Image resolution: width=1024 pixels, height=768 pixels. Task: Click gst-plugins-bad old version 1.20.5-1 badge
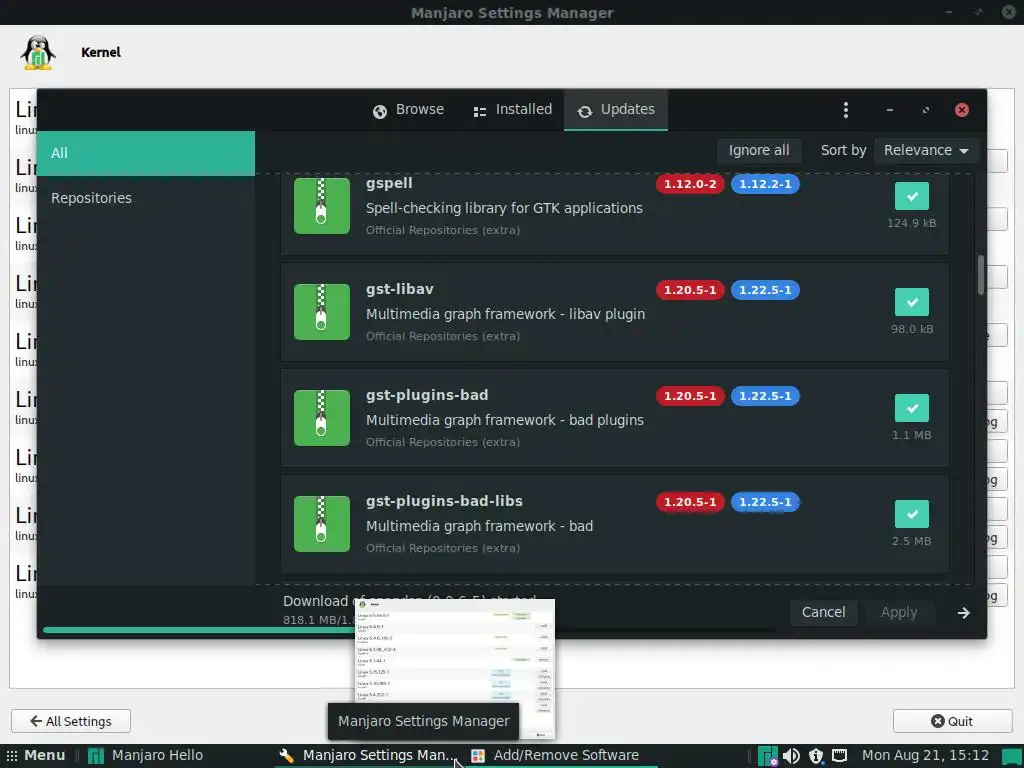[690, 396]
